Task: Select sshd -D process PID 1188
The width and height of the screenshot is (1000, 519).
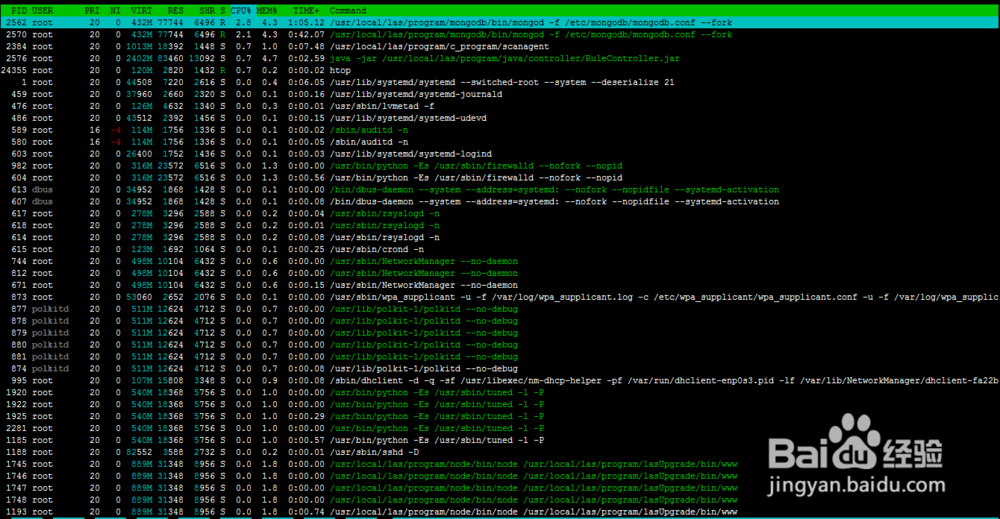Action: point(500,453)
